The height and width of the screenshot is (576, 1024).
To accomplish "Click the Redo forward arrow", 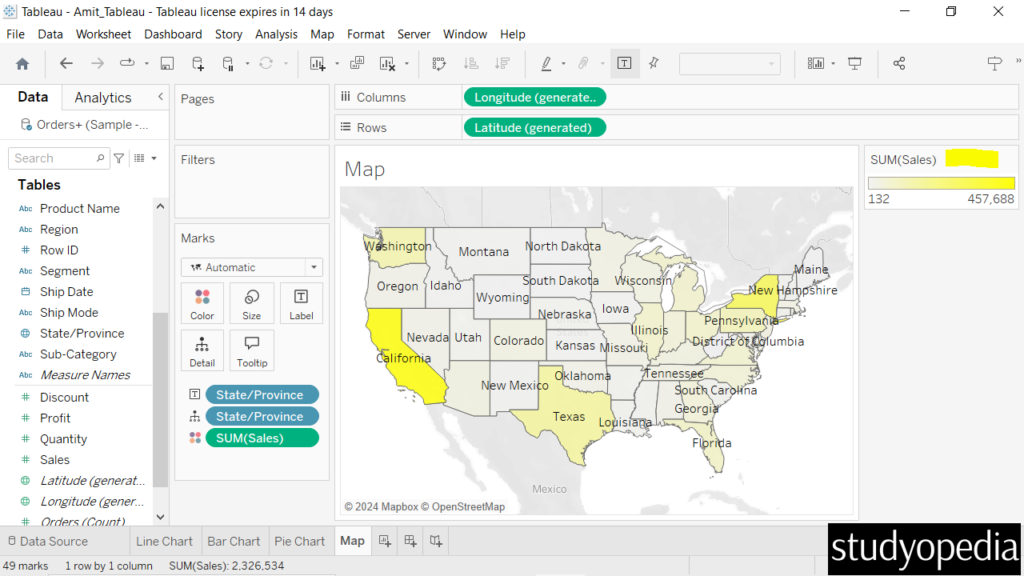I will (x=97, y=63).
